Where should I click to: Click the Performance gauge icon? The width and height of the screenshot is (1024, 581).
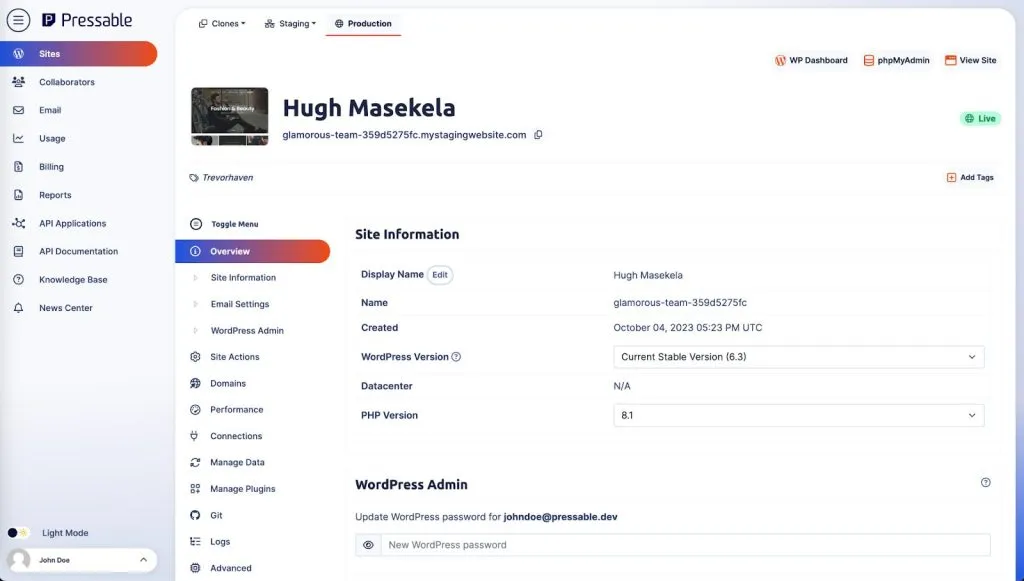(x=195, y=409)
